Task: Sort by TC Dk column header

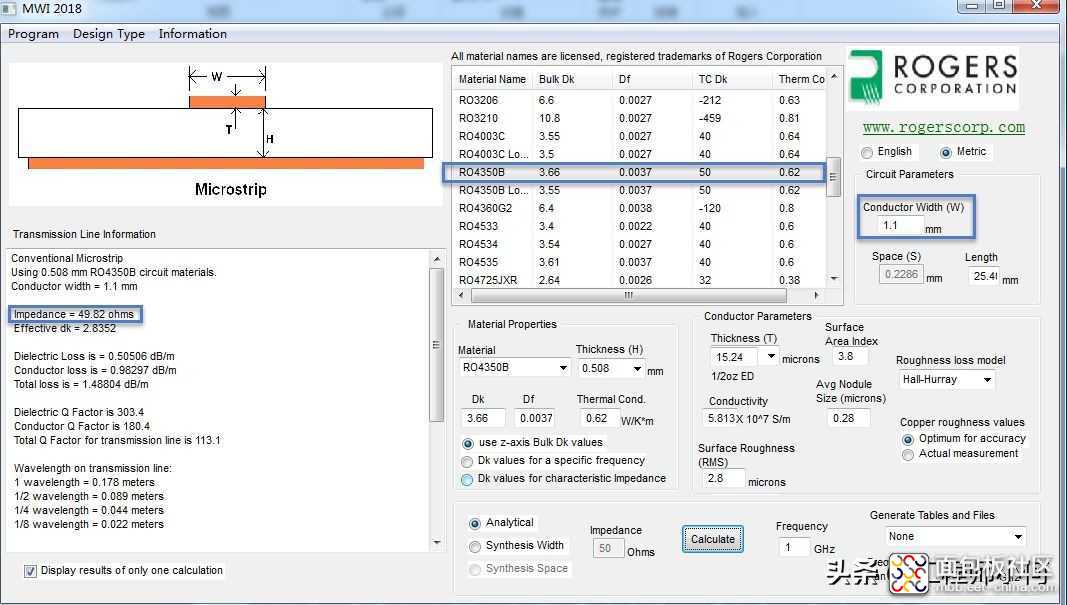Action: [732, 80]
